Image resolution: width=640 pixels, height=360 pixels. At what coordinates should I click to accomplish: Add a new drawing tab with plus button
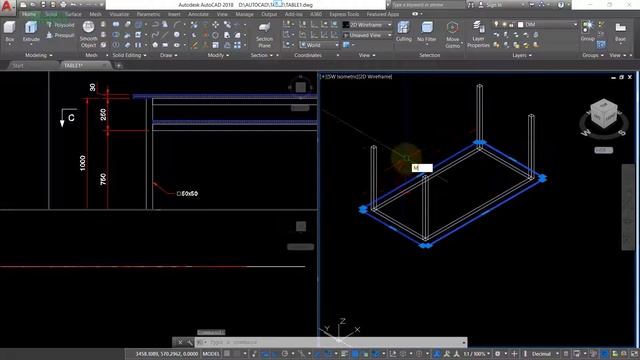point(119,66)
